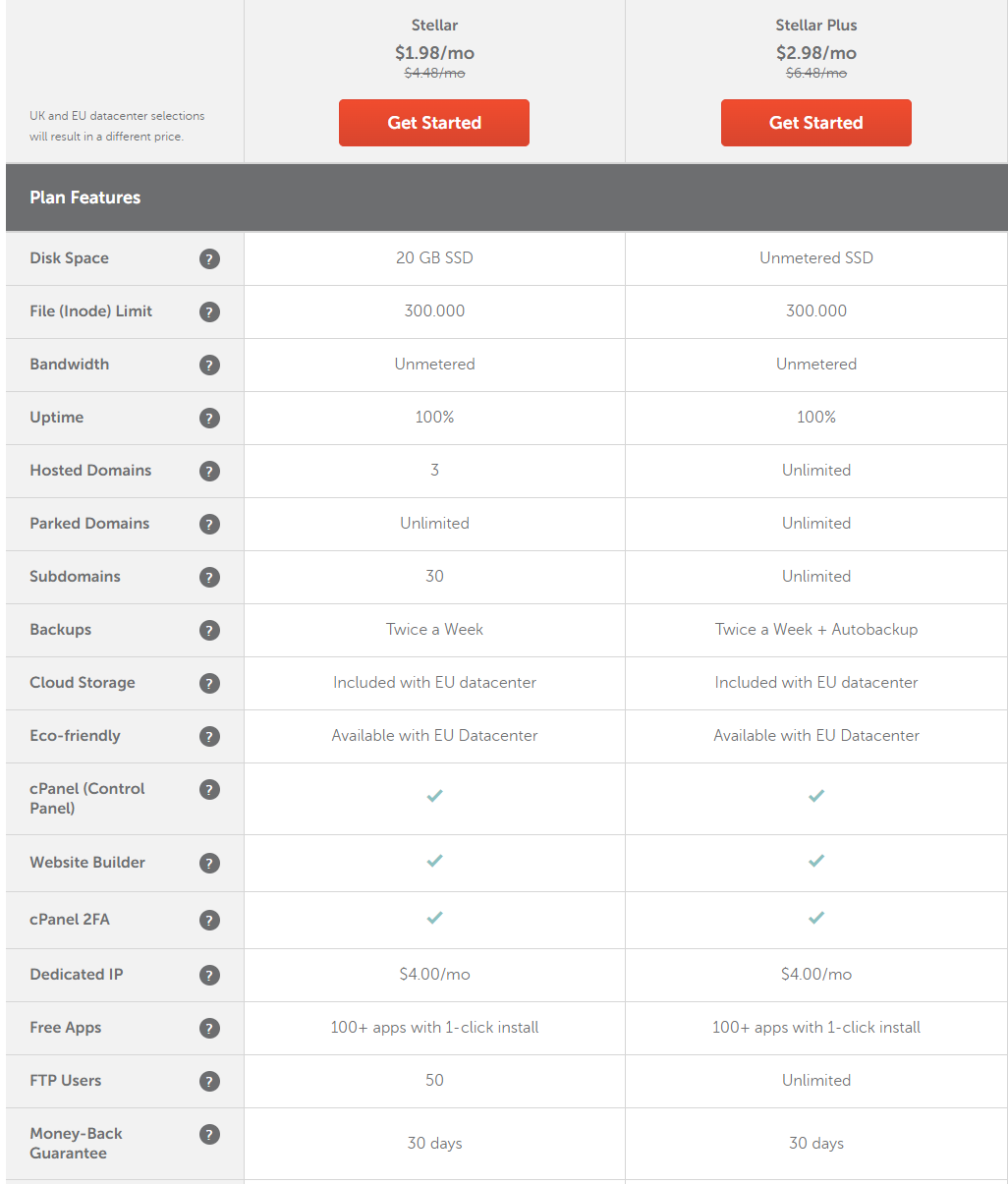Click the Stellar Plus Website Builder checkmark
Viewport: 1008px width, 1184px height.
[815, 861]
